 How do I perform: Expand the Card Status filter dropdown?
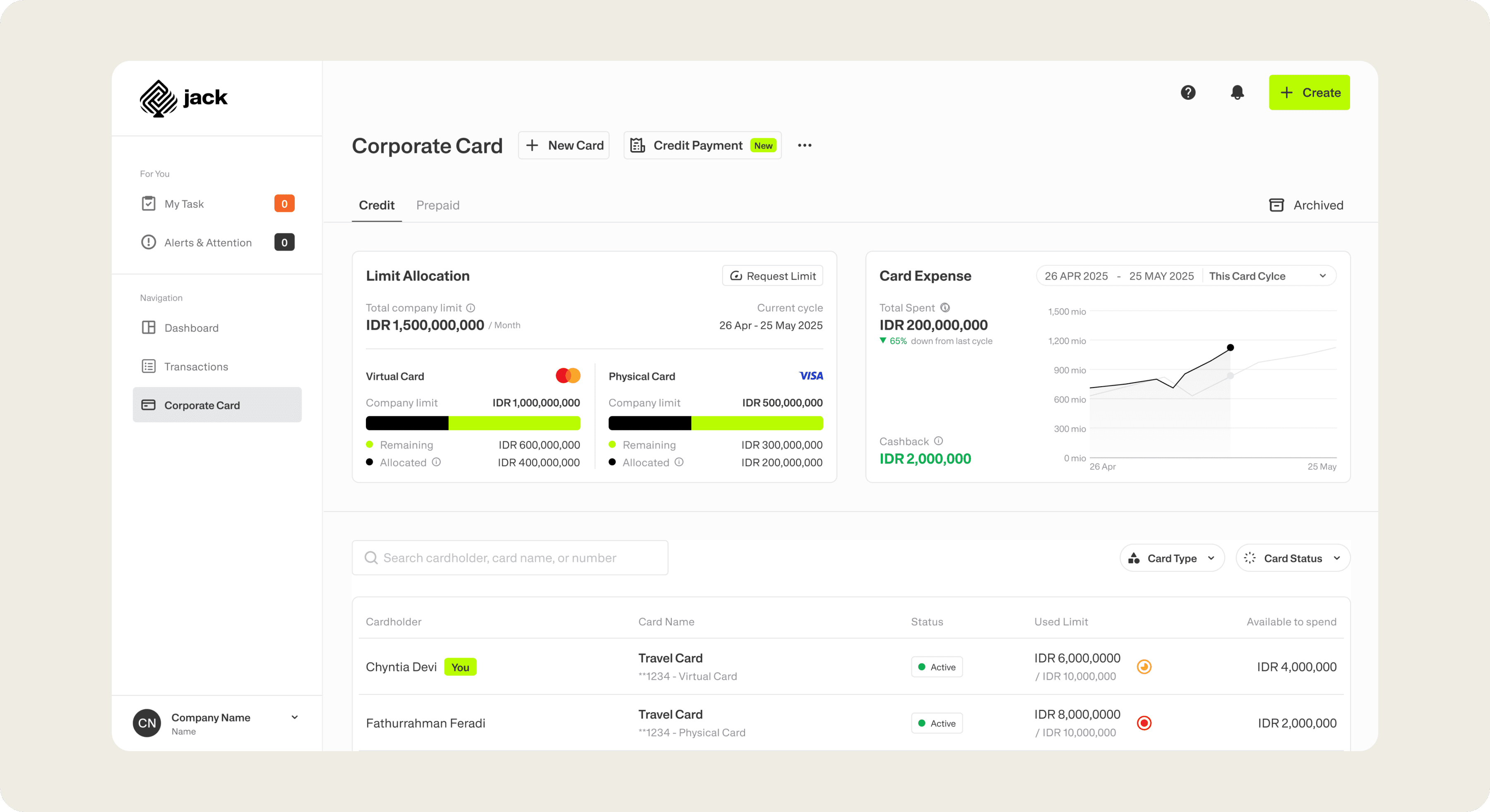[1293, 558]
